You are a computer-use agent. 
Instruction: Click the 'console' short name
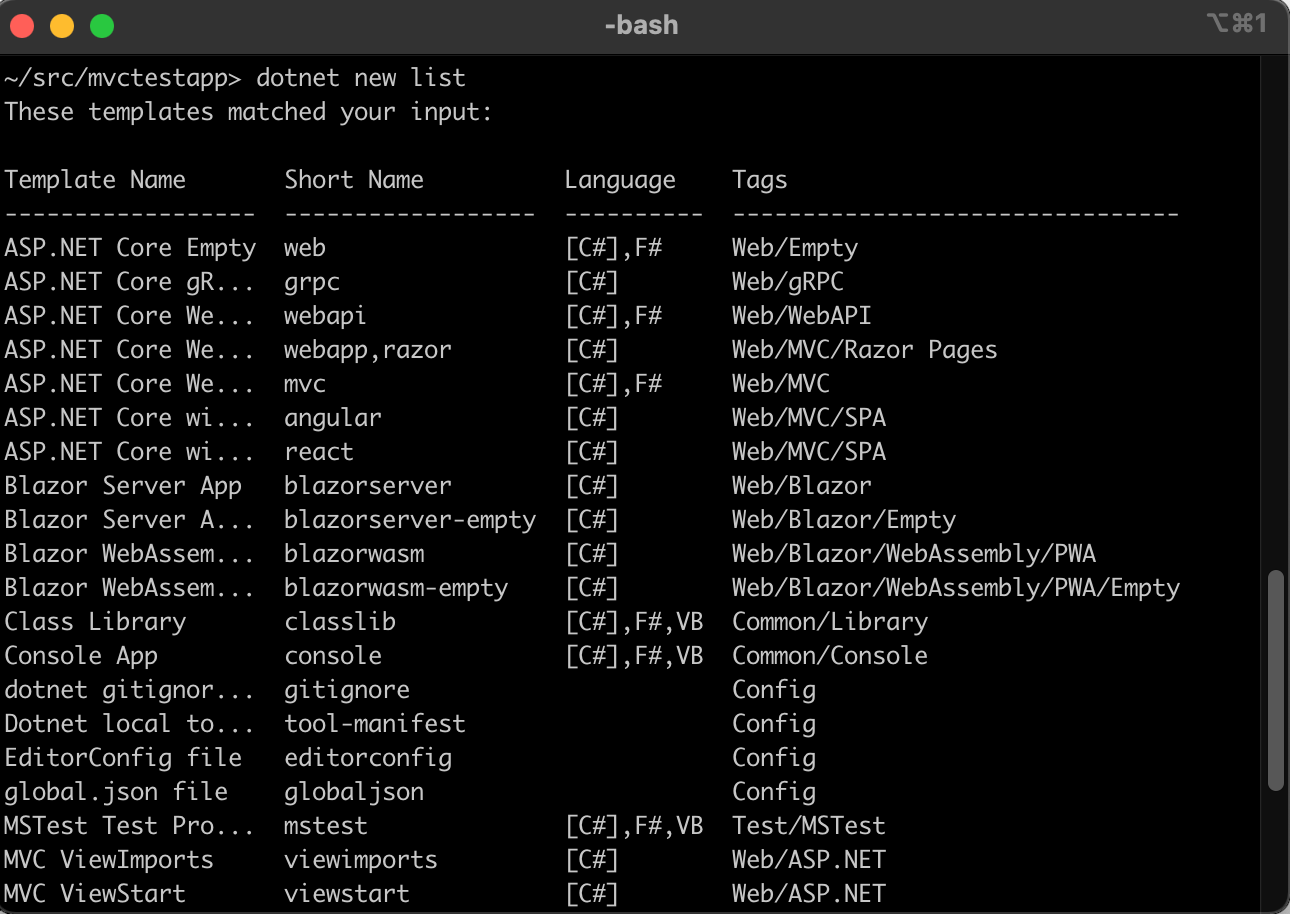pyautogui.click(x=333, y=656)
